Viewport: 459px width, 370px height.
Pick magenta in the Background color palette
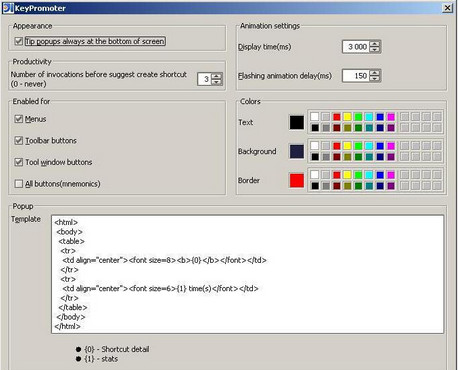pos(391,146)
